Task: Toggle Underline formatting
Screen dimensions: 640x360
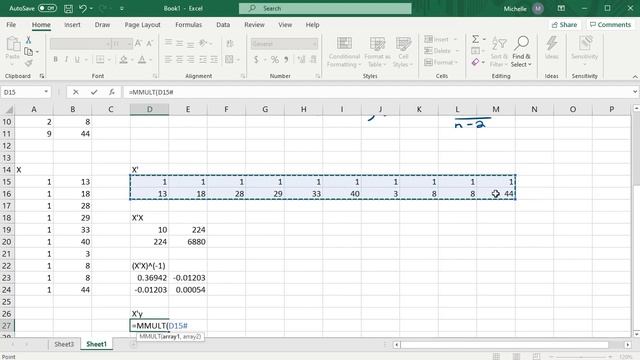Action: tap(77, 60)
